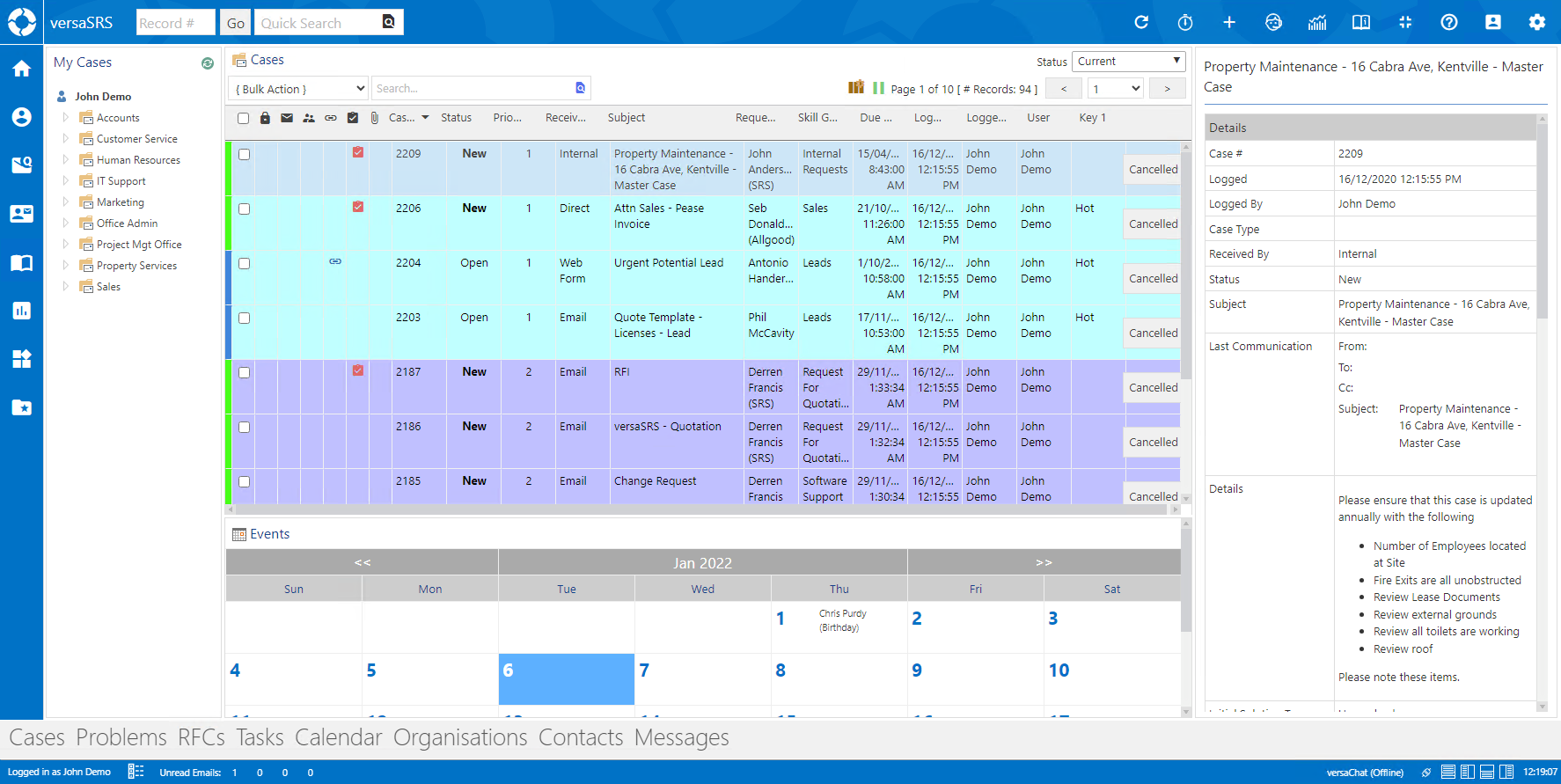Click the Record # input field
The height and width of the screenshot is (784, 1561).
click(x=175, y=23)
